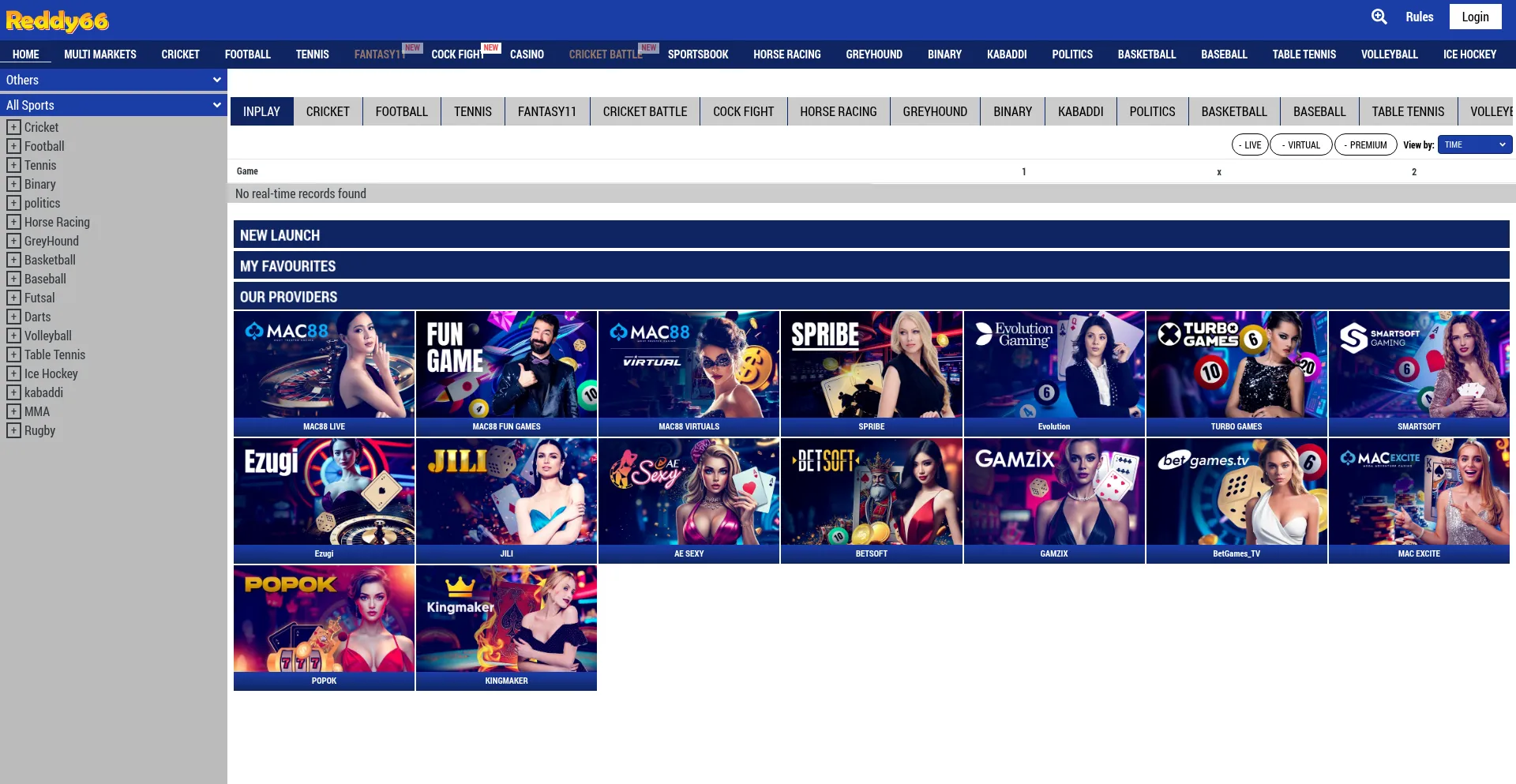The height and width of the screenshot is (784, 1516).
Task: Open the MAC88 VIRTUALS provider
Action: coord(689,373)
